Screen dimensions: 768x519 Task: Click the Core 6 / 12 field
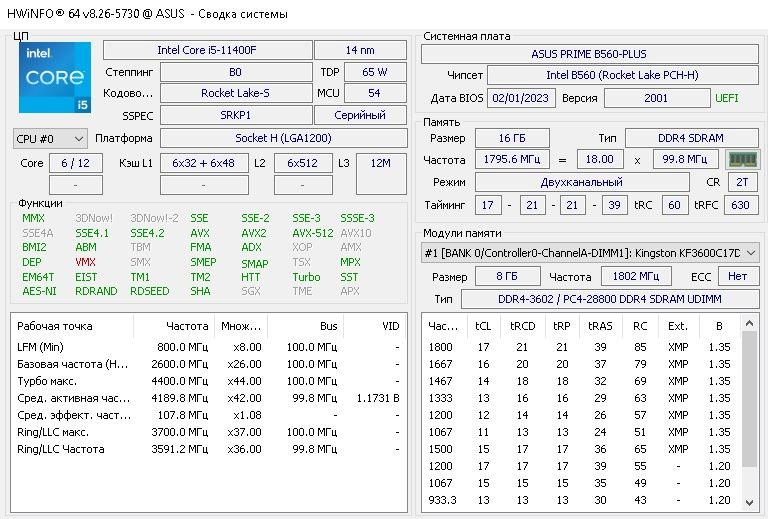76,163
